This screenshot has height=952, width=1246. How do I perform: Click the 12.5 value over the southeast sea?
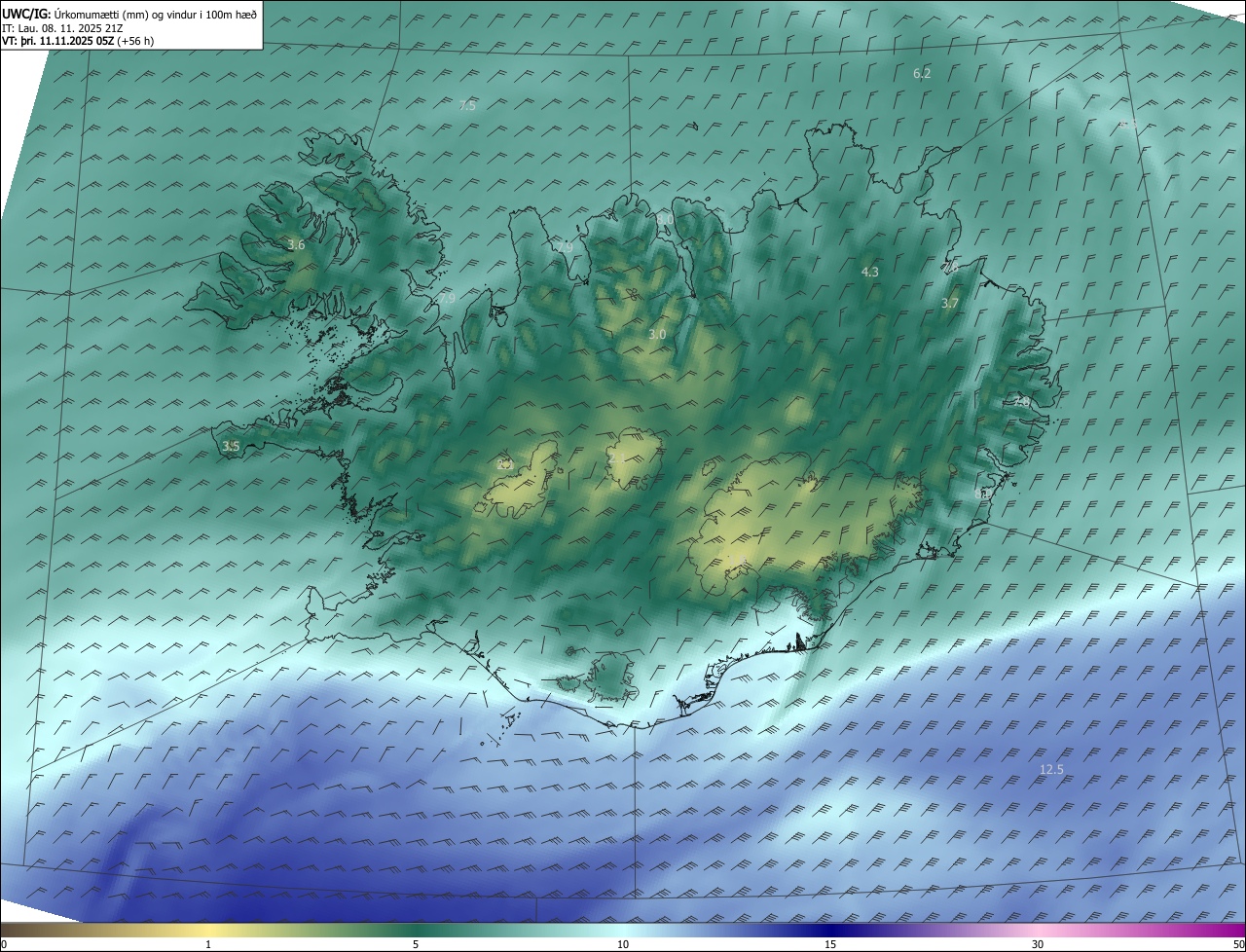pos(1051,770)
